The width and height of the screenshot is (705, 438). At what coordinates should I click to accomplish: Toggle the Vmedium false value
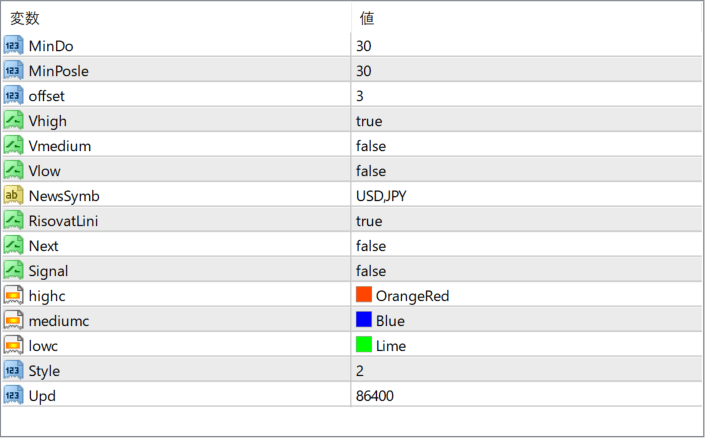526,146
